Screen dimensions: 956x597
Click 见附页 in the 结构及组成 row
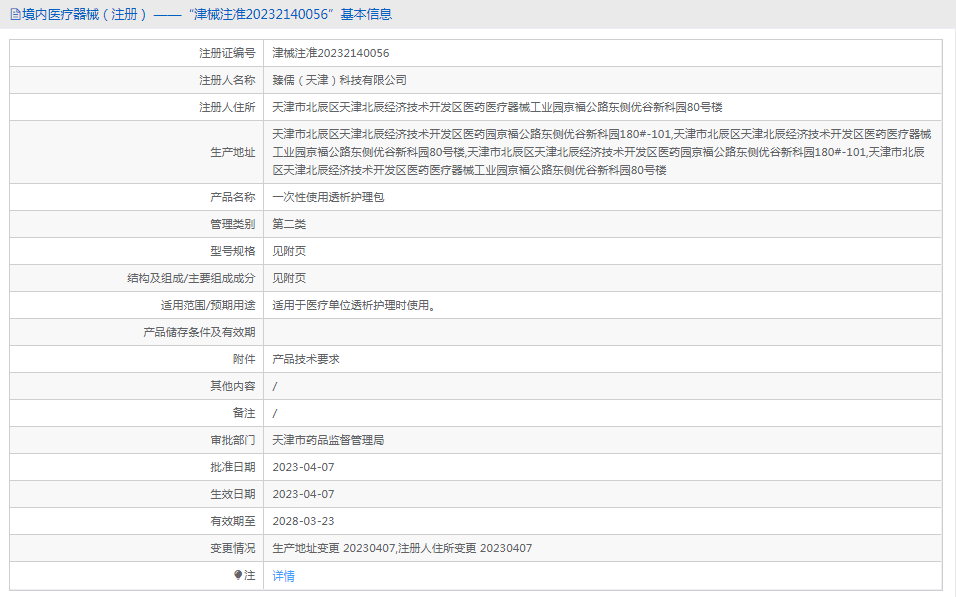[x=289, y=278]
